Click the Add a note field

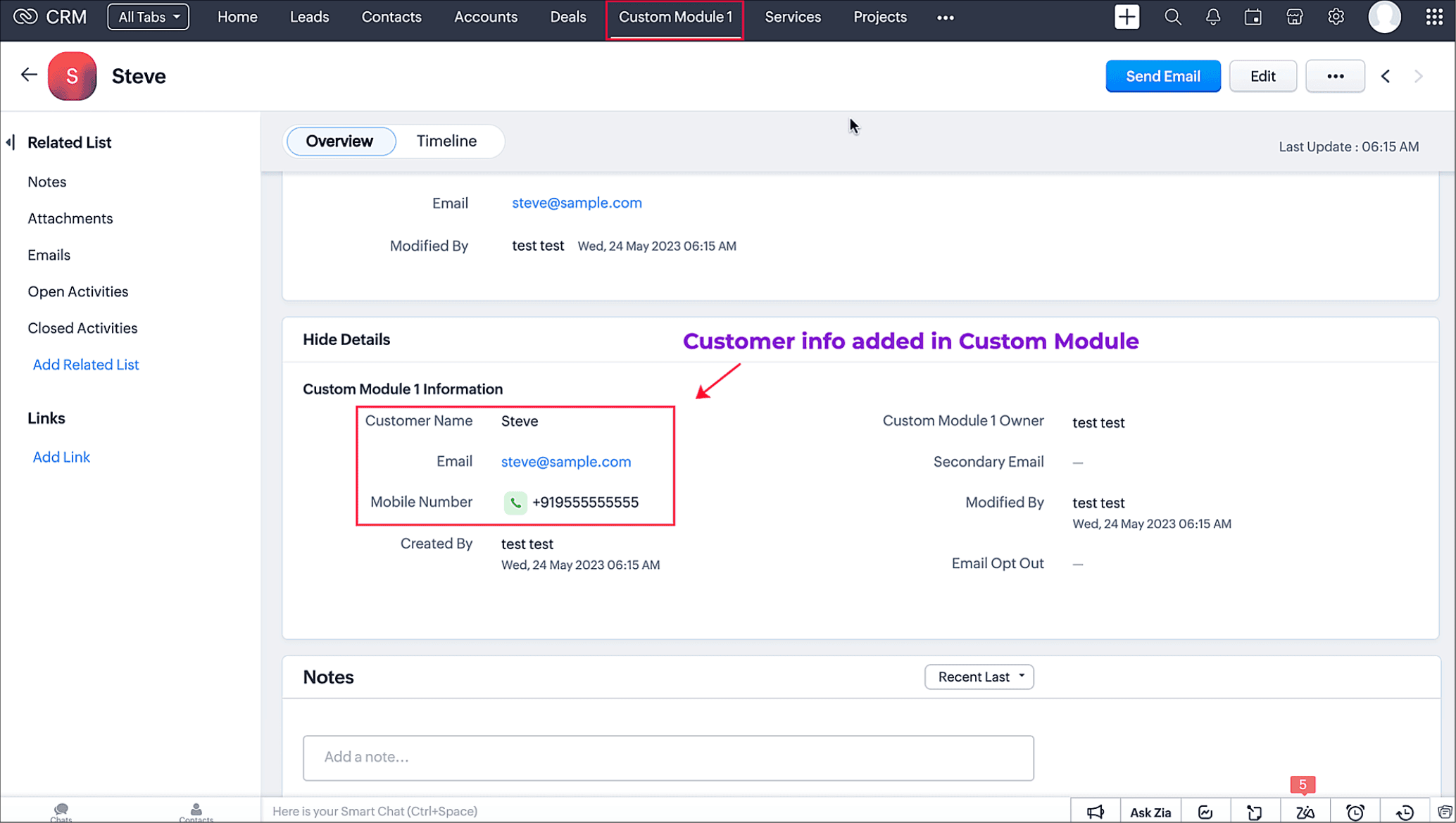667,758
